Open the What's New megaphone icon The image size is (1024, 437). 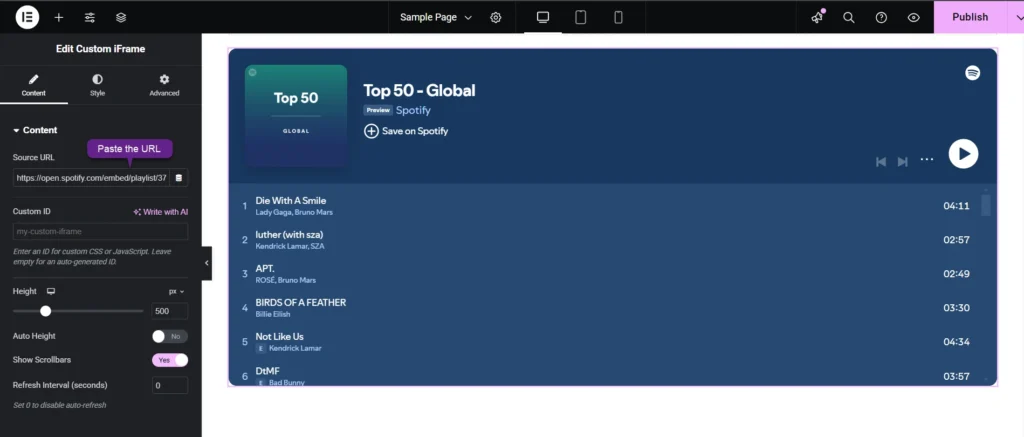pos(817,18)
